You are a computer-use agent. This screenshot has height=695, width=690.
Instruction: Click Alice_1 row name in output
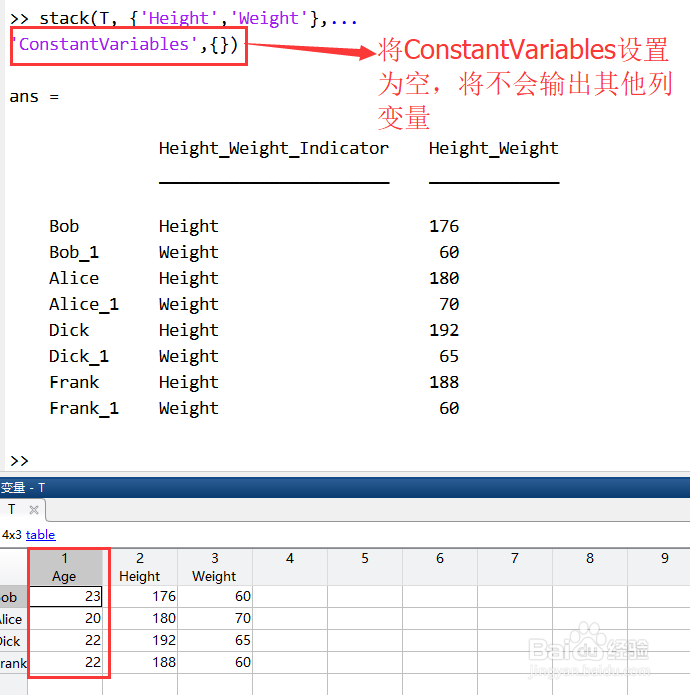84,304
